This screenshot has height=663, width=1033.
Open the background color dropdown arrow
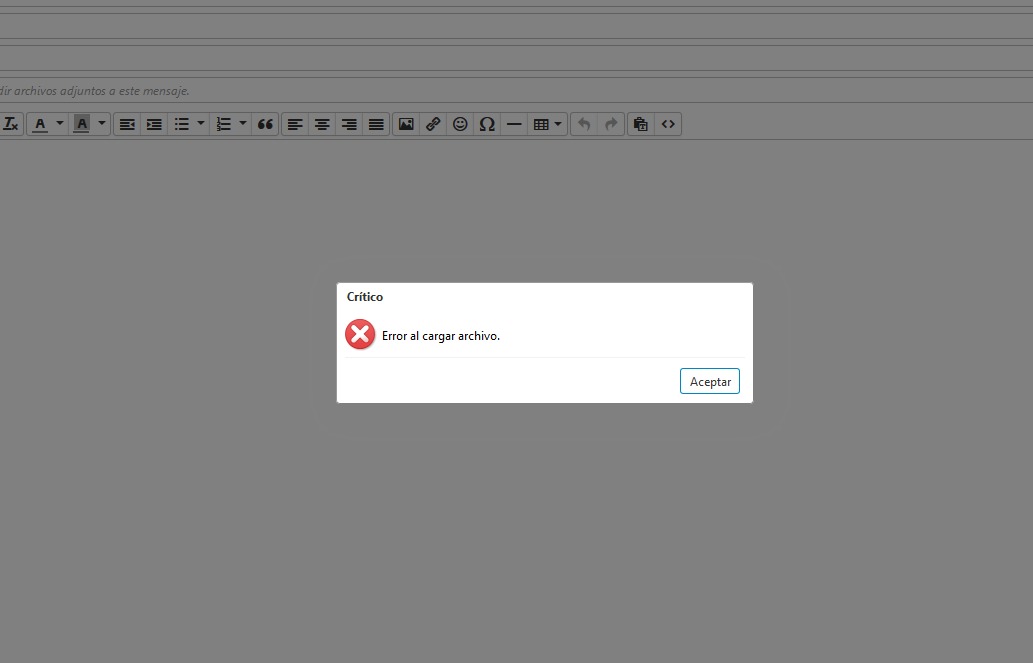click(101, 123)
